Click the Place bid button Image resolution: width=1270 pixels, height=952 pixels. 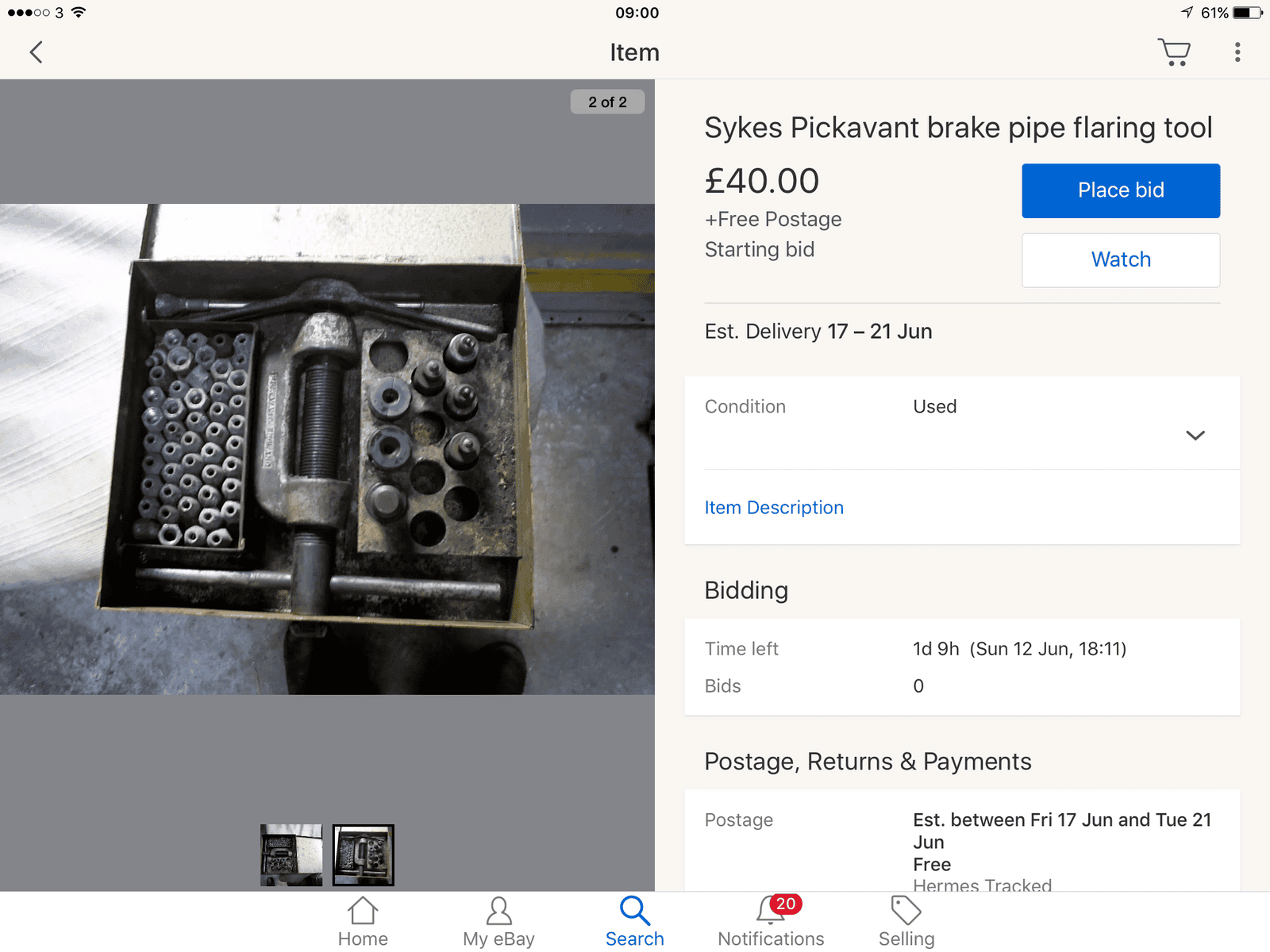pyautogui.click(x=1121, y=190)
